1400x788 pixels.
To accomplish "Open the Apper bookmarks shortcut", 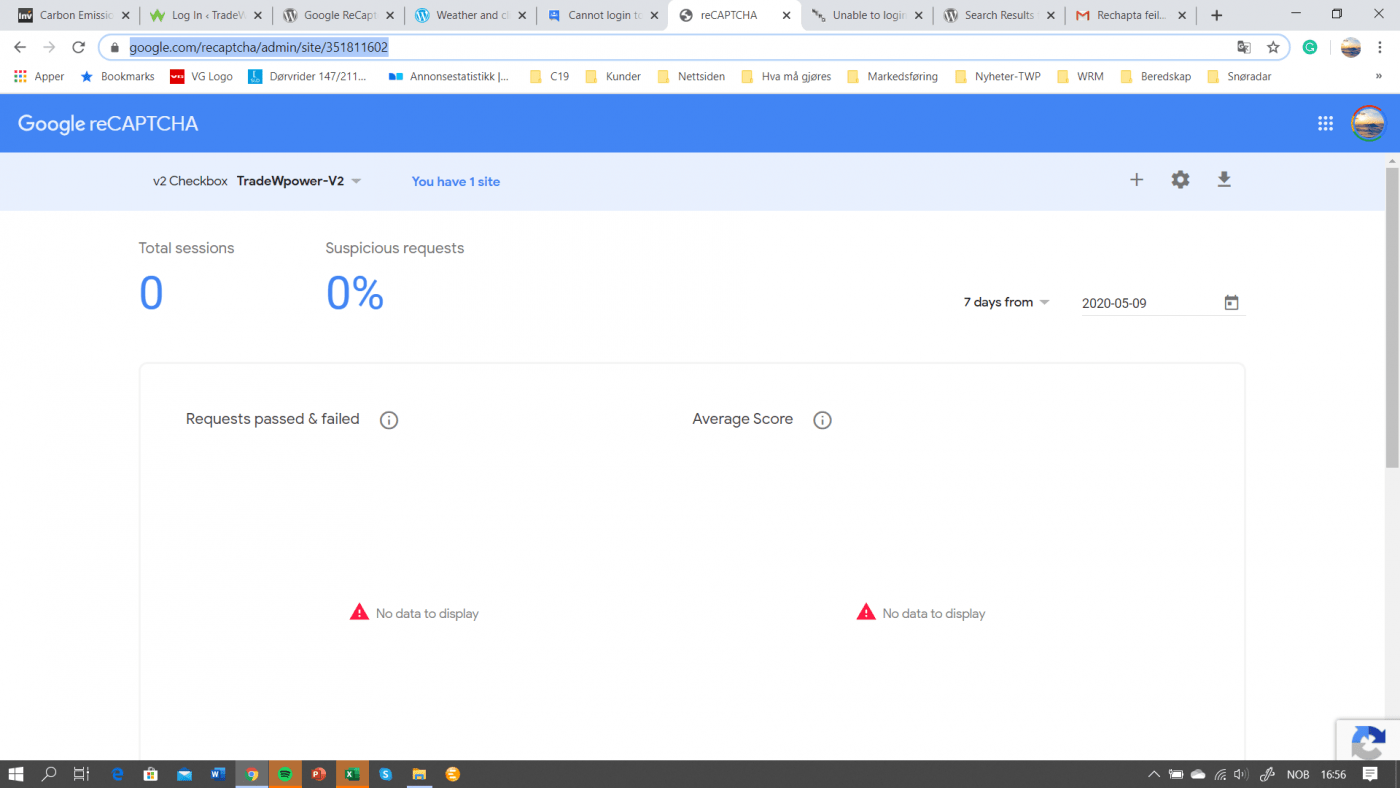I will [39, 76].
